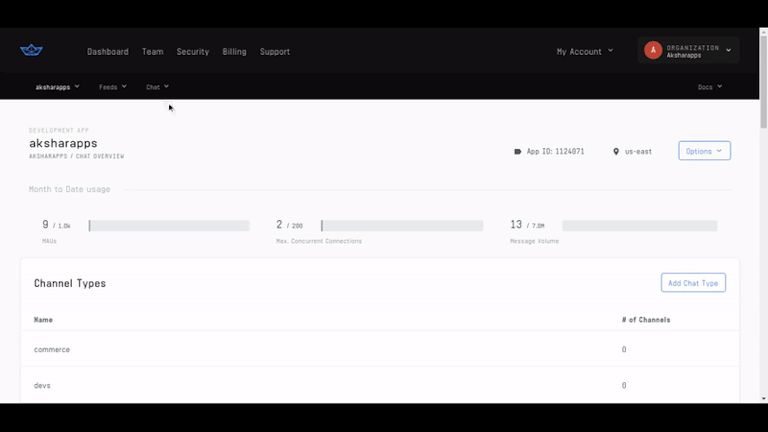The image size is (768, 432).
Task: Click the Add Chat Type button
Action: [x=693, y=283]
